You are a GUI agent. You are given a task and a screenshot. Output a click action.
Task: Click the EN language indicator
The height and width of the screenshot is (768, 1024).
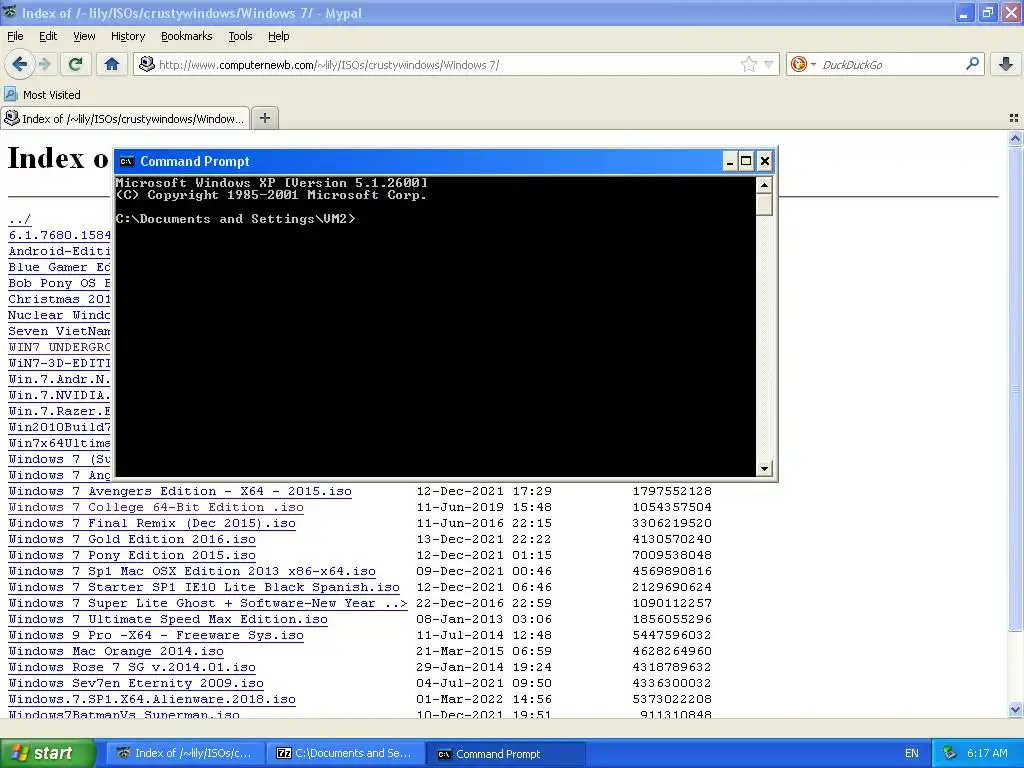912,753
